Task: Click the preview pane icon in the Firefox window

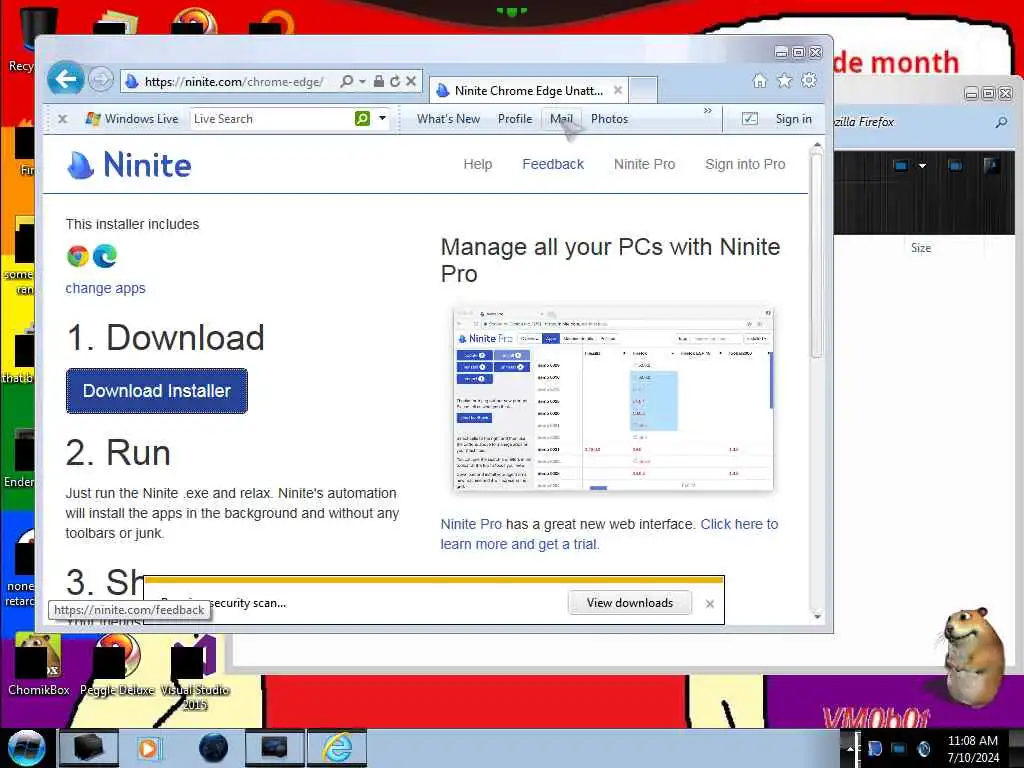Action: pyautogui.click(x=955, y=166)
